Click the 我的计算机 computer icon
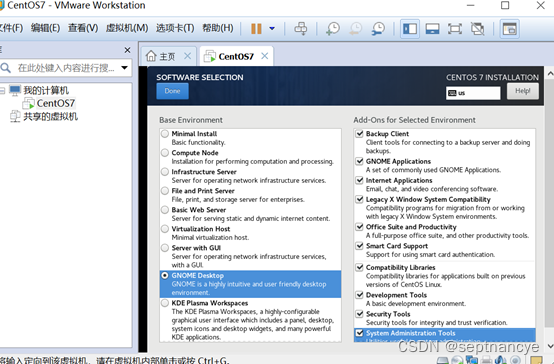The height and width of the screenshot is (364, 554). click(15, 90)
